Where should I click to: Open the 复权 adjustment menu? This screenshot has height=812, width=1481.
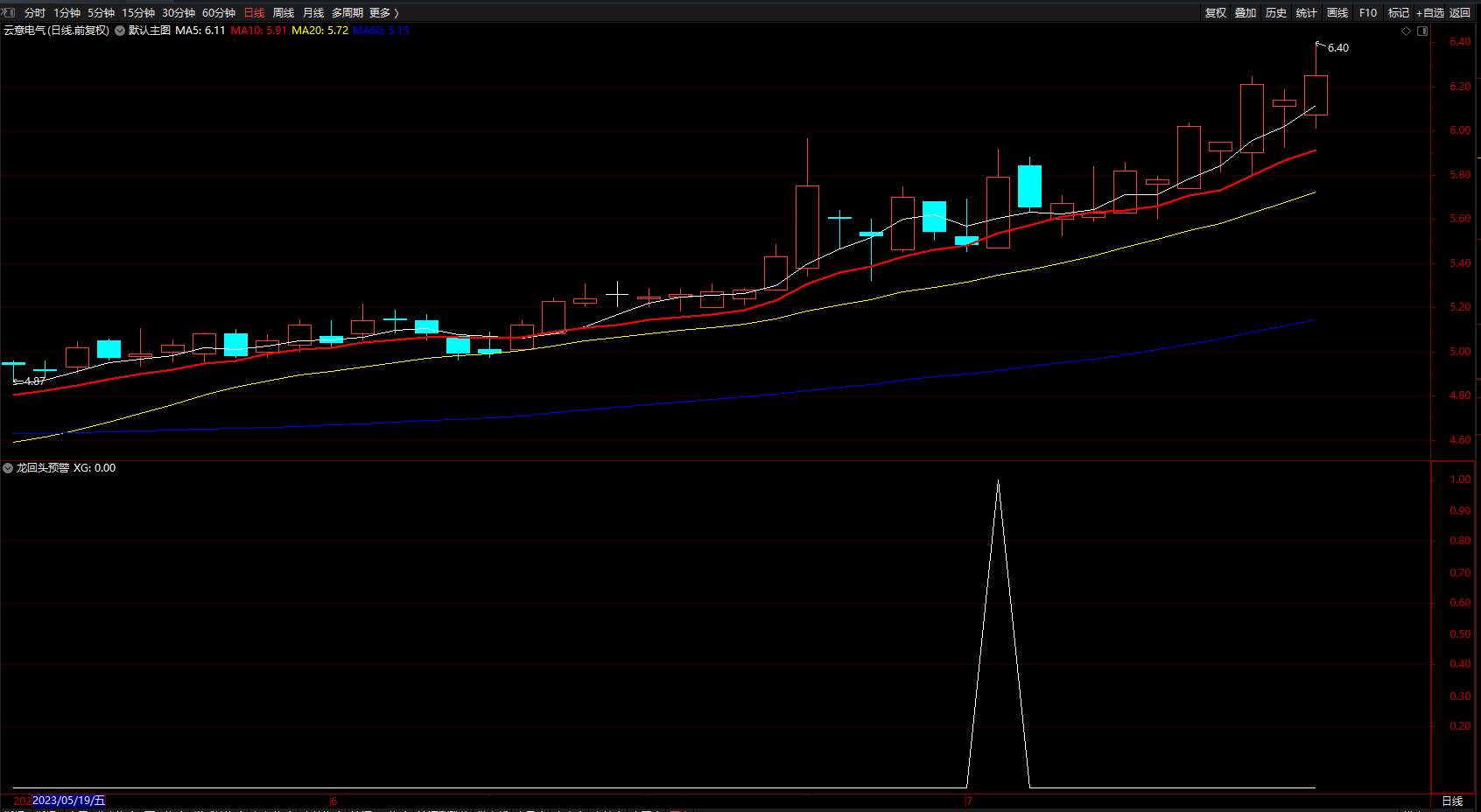click(x=1216, y=13)
